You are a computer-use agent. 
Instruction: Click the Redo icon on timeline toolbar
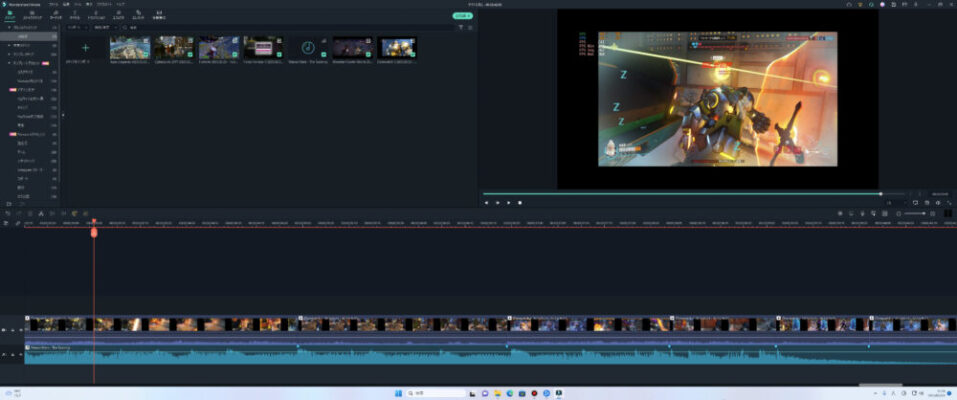19,213
